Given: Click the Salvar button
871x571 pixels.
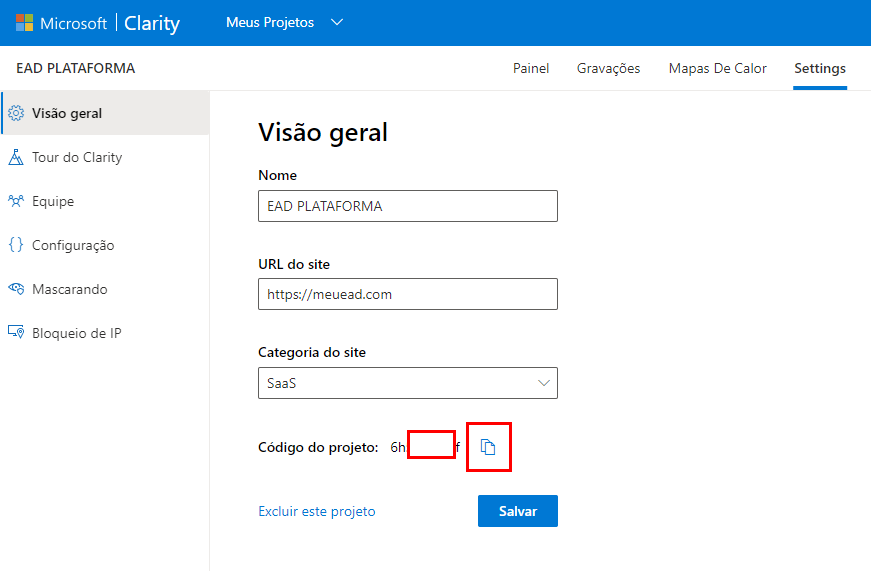Looking at the screenshot, I should [518, 511].
